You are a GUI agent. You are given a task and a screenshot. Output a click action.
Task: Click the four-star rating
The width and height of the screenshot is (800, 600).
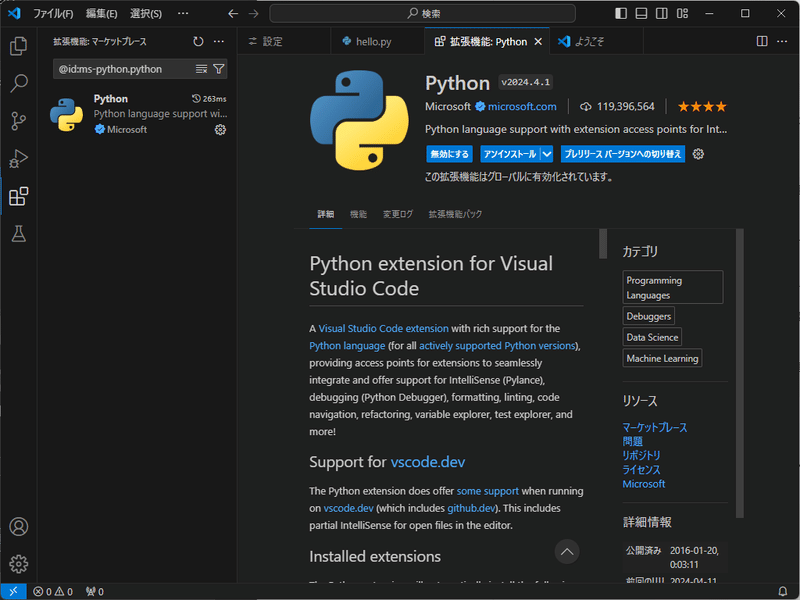702,107
